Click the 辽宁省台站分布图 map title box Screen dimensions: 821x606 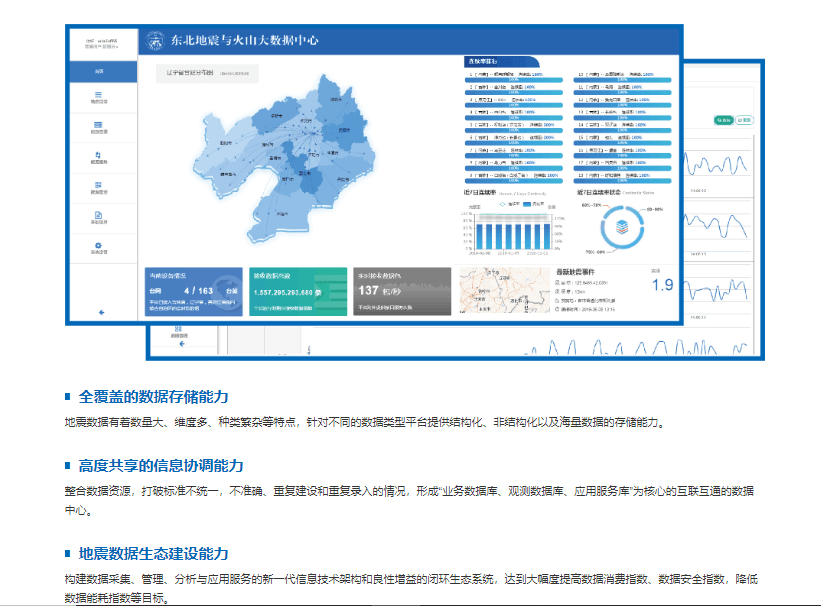tap(207, 73)
